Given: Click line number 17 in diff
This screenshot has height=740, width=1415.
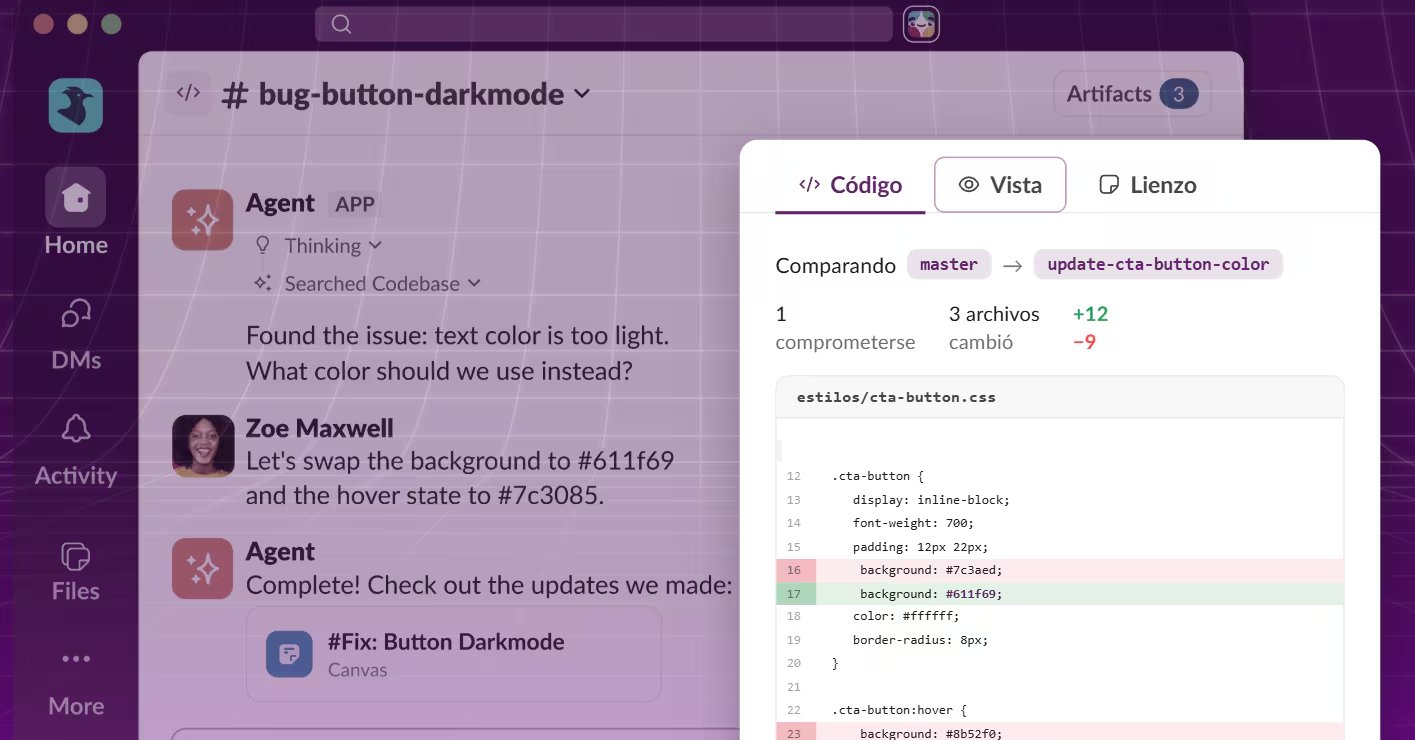Looking at the screenshot, I should coord(795,594).
